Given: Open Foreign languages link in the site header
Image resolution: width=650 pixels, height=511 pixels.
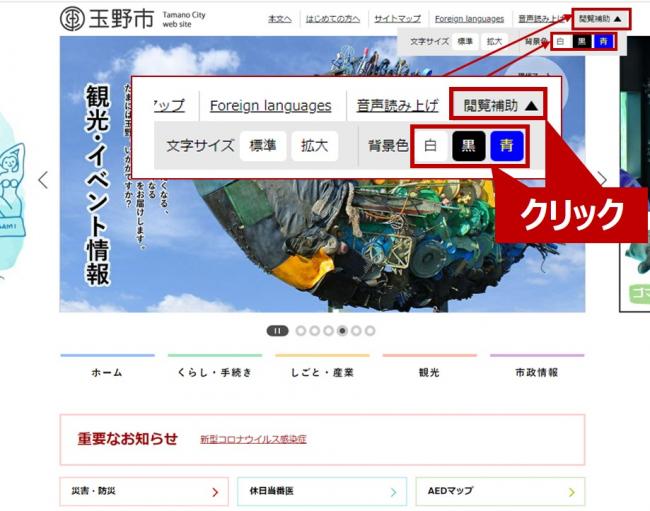Looking at the screenshot, I should 469,19.
